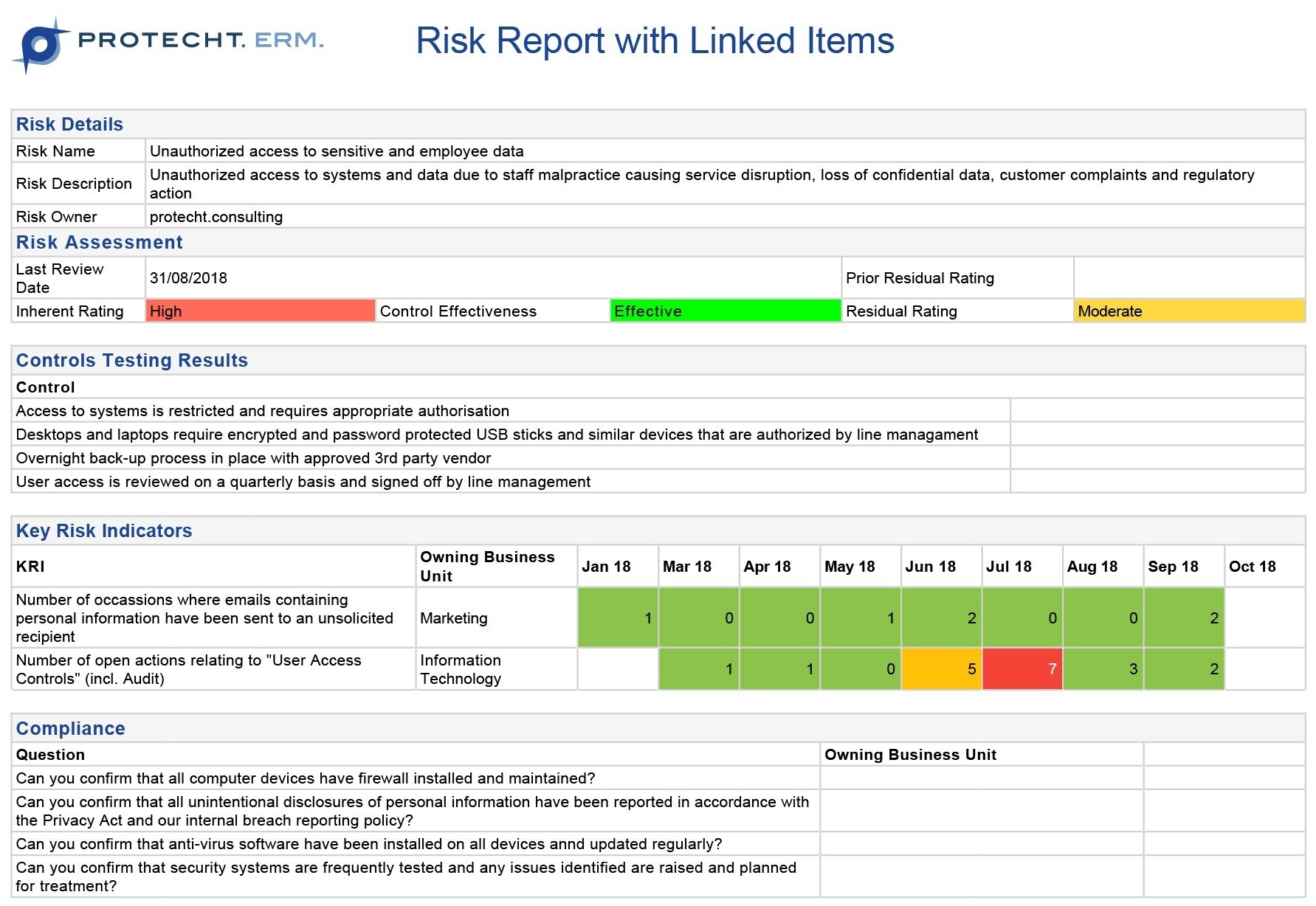Click the Inherent Rating High indicator

click(x=260, y=311)
